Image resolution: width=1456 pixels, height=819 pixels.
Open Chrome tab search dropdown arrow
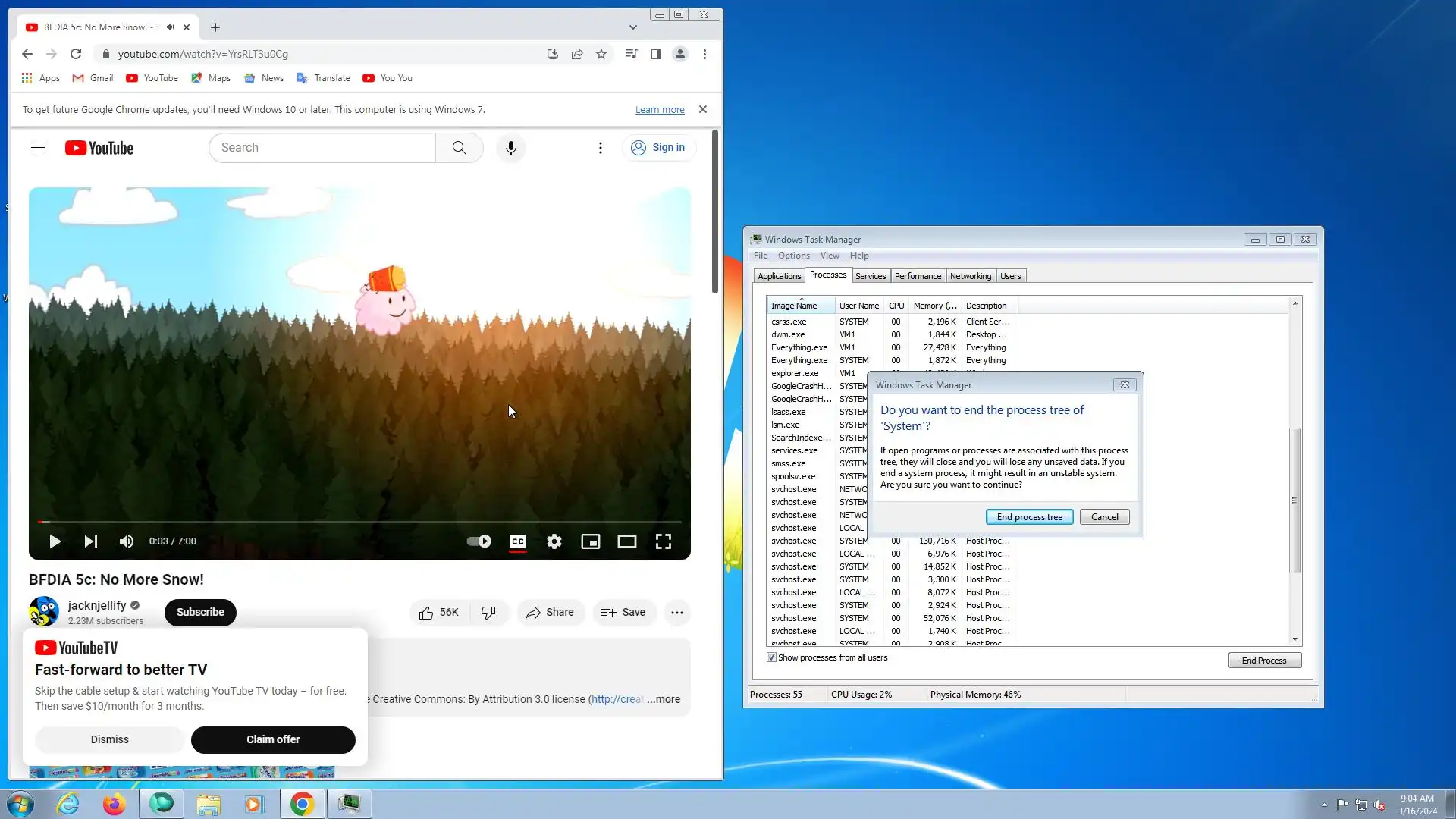coord(633,27)
